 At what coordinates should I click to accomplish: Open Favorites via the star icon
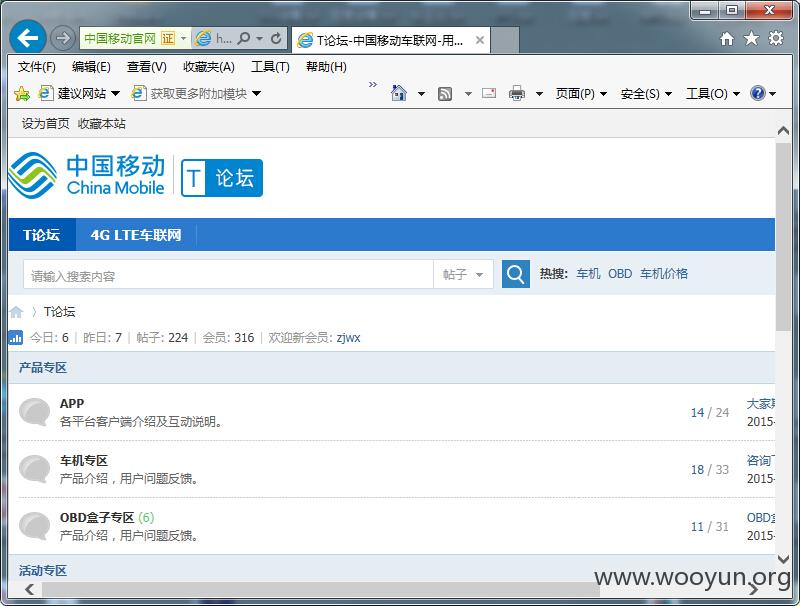point(752,38)
